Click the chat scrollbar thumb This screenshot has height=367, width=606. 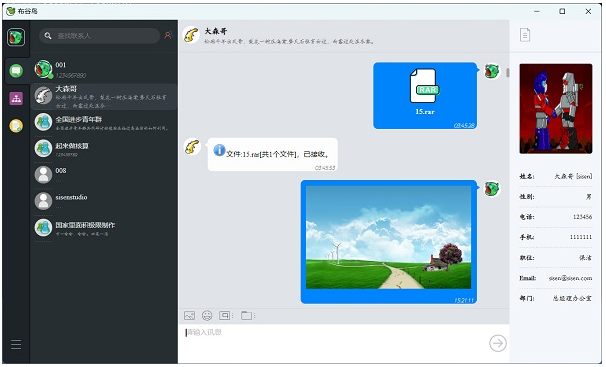507,73
